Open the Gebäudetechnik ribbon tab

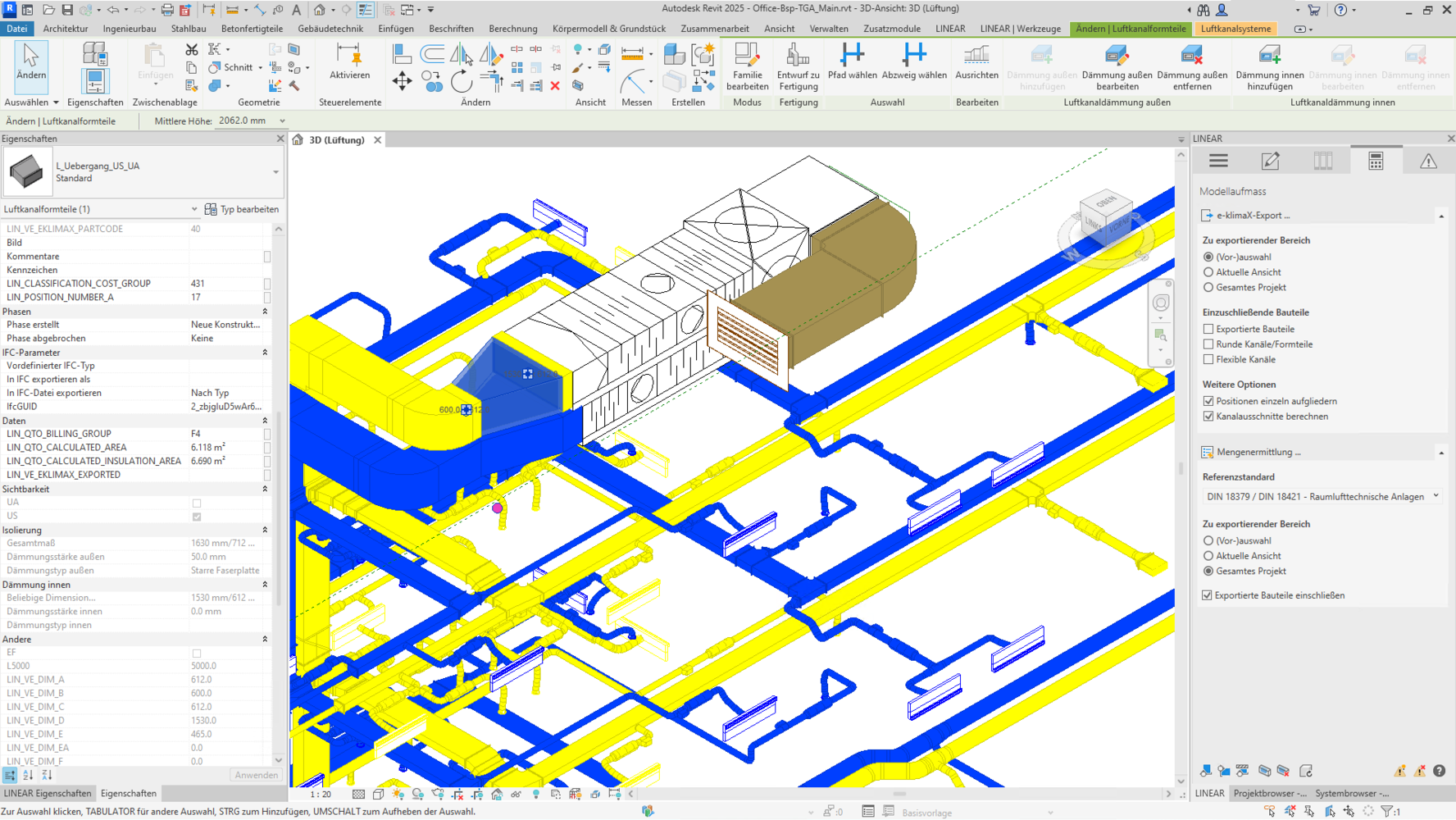point(330,29)
